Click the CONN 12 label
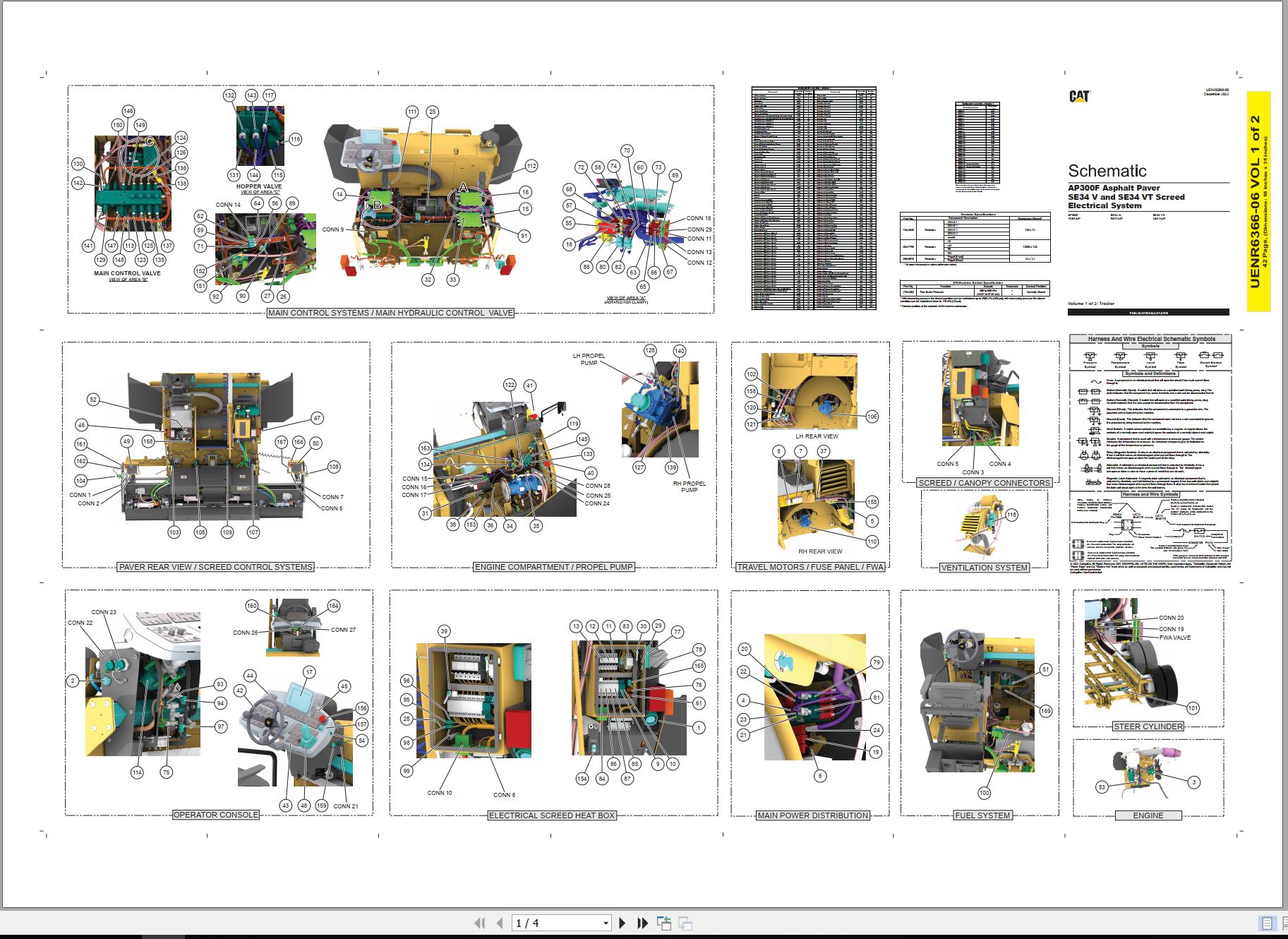Viewport: 1288px width, 939px height. coord(699,263)
